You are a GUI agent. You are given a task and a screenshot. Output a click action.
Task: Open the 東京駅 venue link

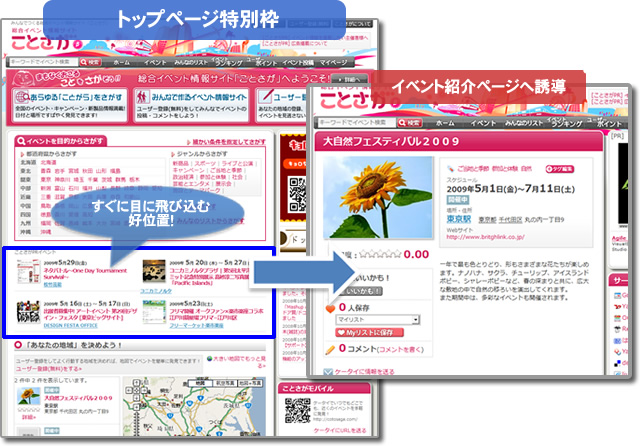[459, 219]
